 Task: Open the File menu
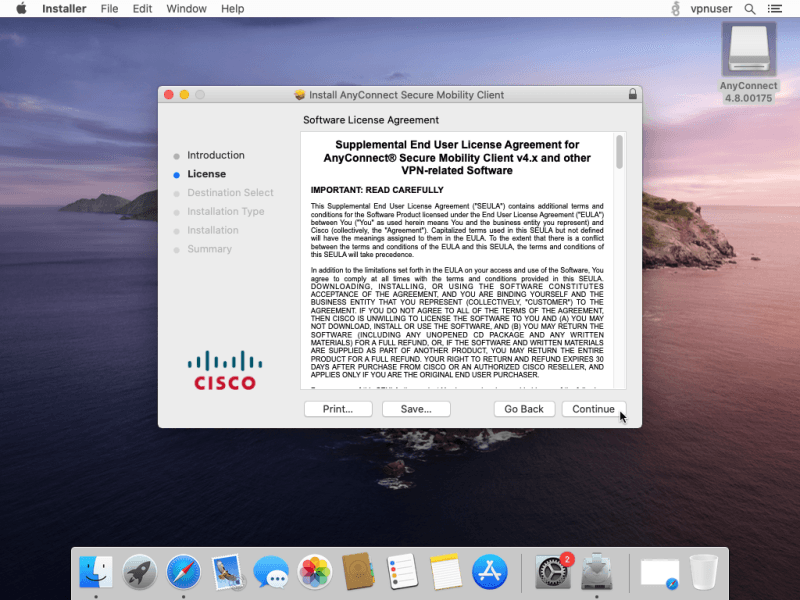(x=109, y=9)
